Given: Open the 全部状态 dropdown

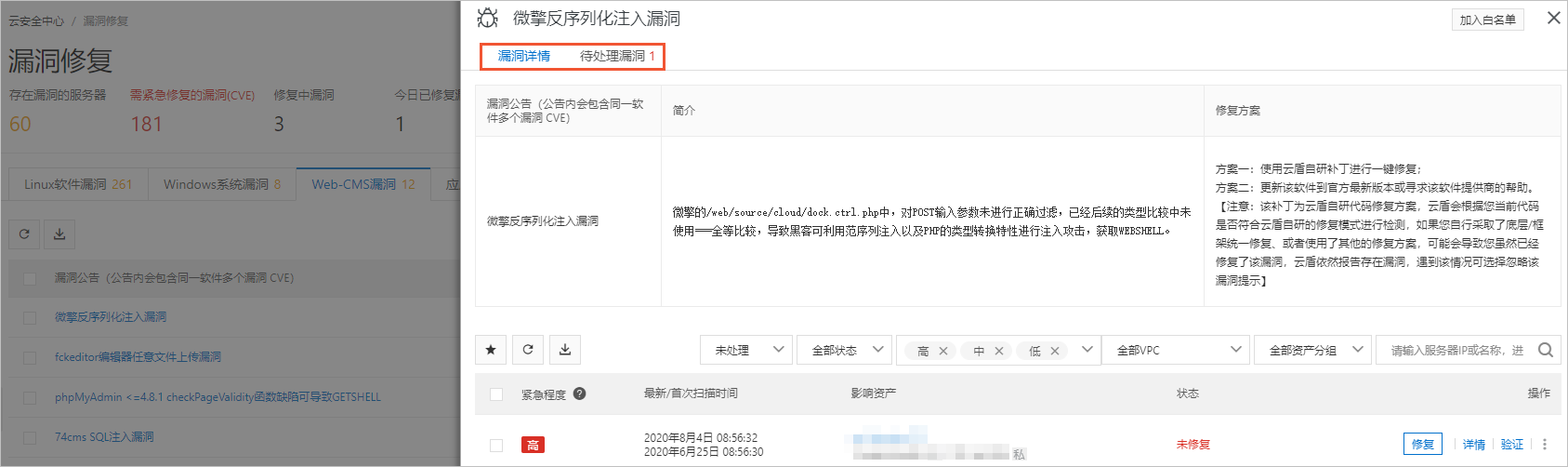Looking at the screenshot, I should pos(845,350).
